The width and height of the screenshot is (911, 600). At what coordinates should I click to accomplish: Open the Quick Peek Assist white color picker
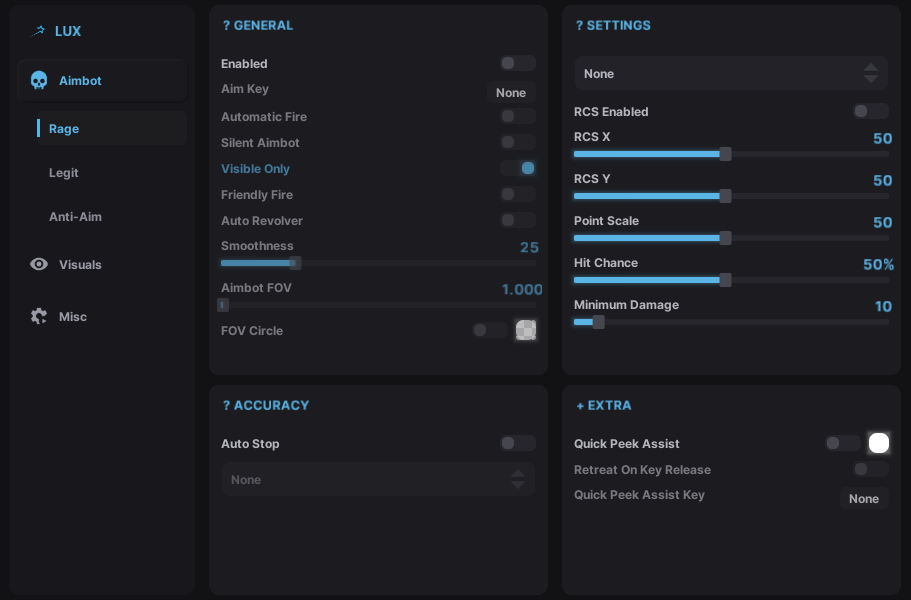point(878,443)
